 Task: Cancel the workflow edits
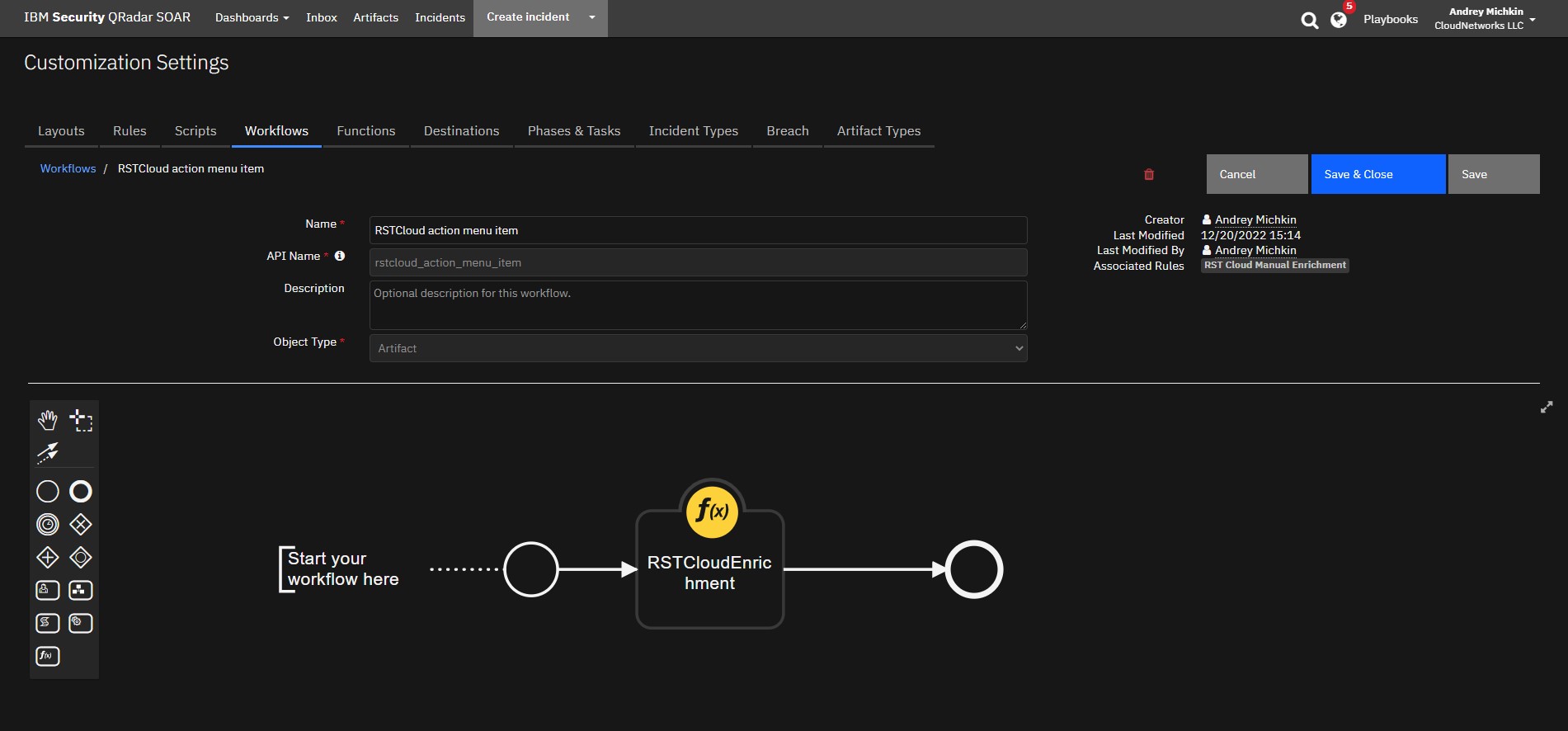tap(1257, 174)
